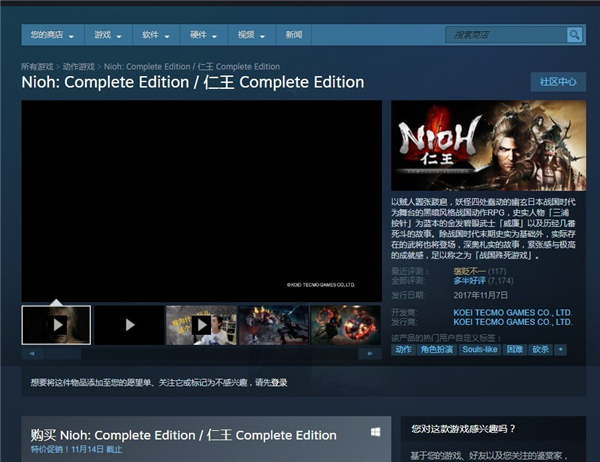Click the thumbnail strip scrollbar handle
600x462 pixels.
tap(63, 353)
